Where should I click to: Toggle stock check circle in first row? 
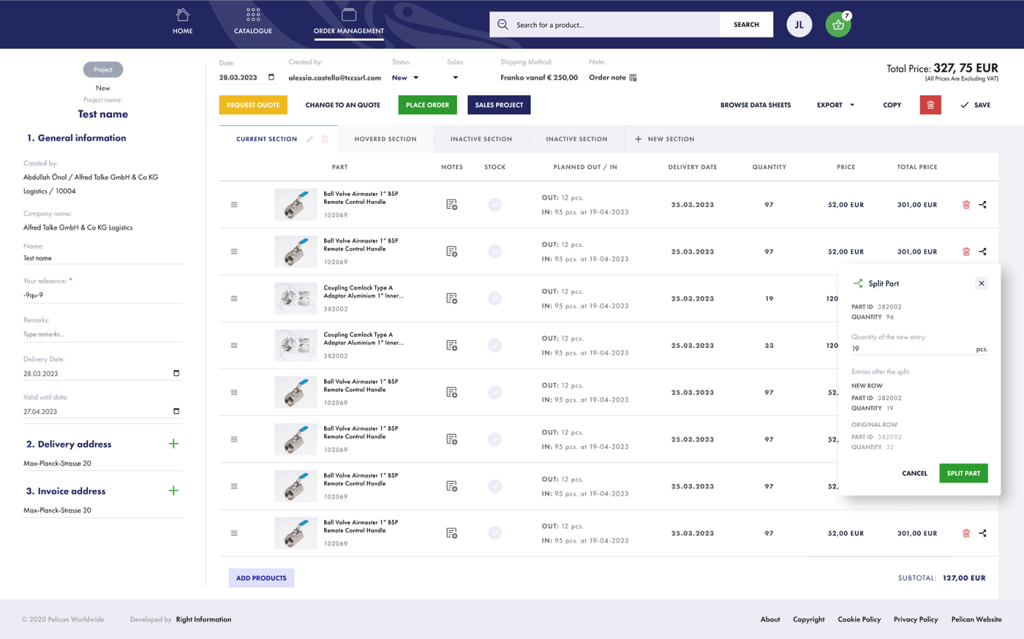pos(495,205)
